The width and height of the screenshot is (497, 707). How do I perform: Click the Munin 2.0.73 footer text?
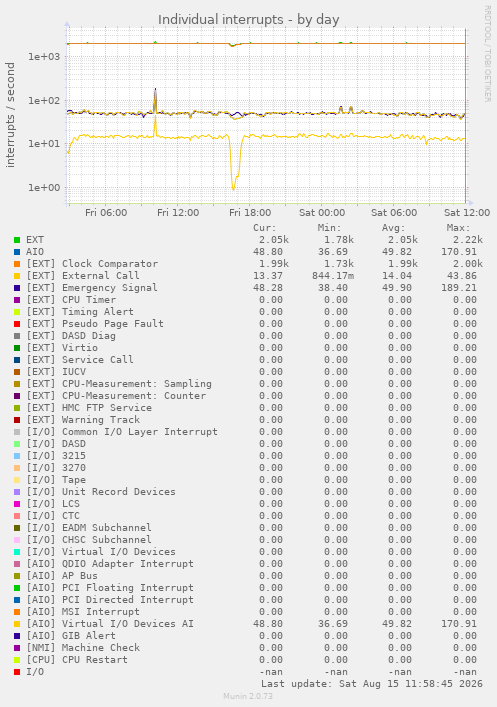click(x=248, y=696)
